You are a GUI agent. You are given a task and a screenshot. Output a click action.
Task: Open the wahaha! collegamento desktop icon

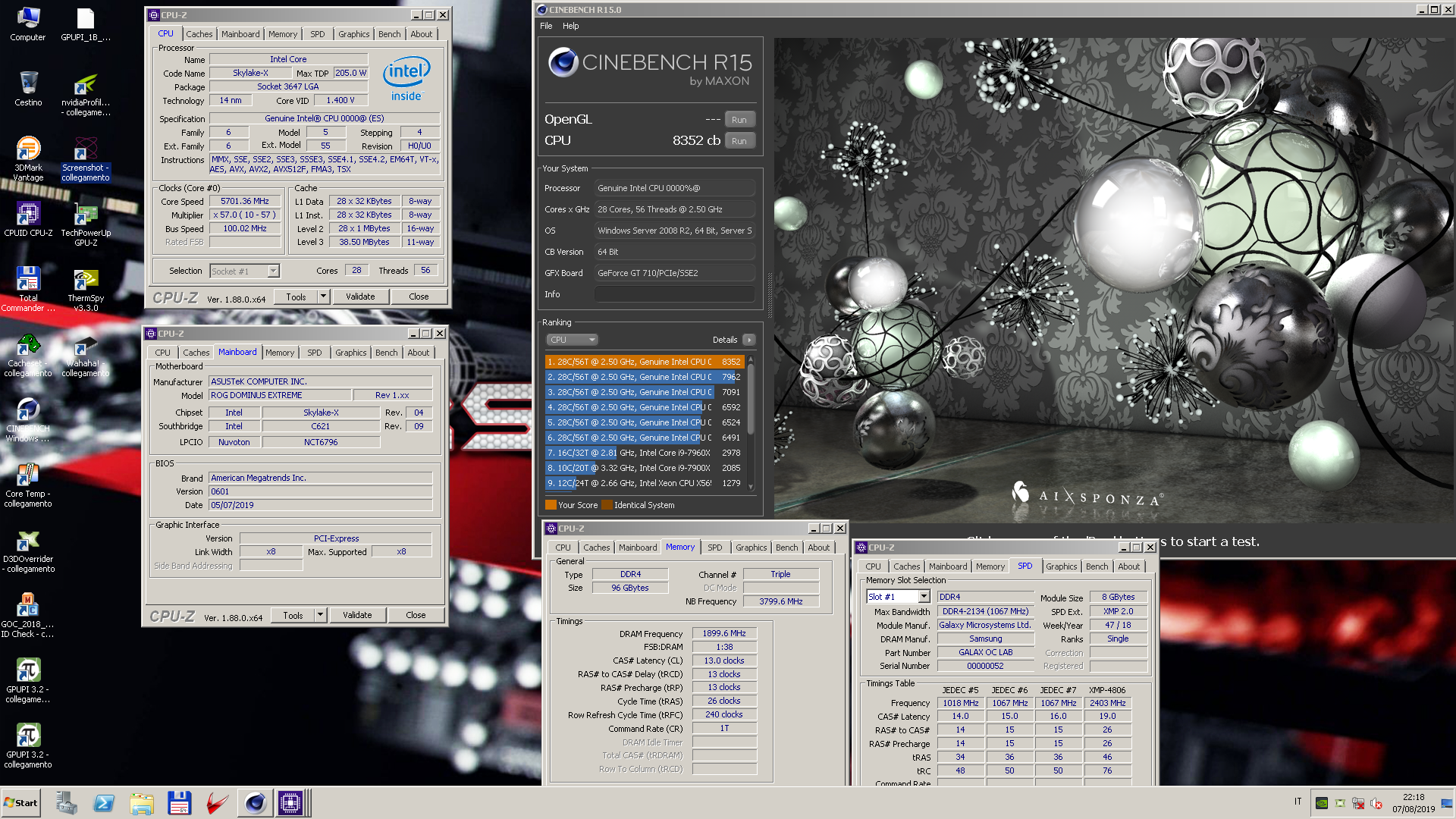point(86,354)
